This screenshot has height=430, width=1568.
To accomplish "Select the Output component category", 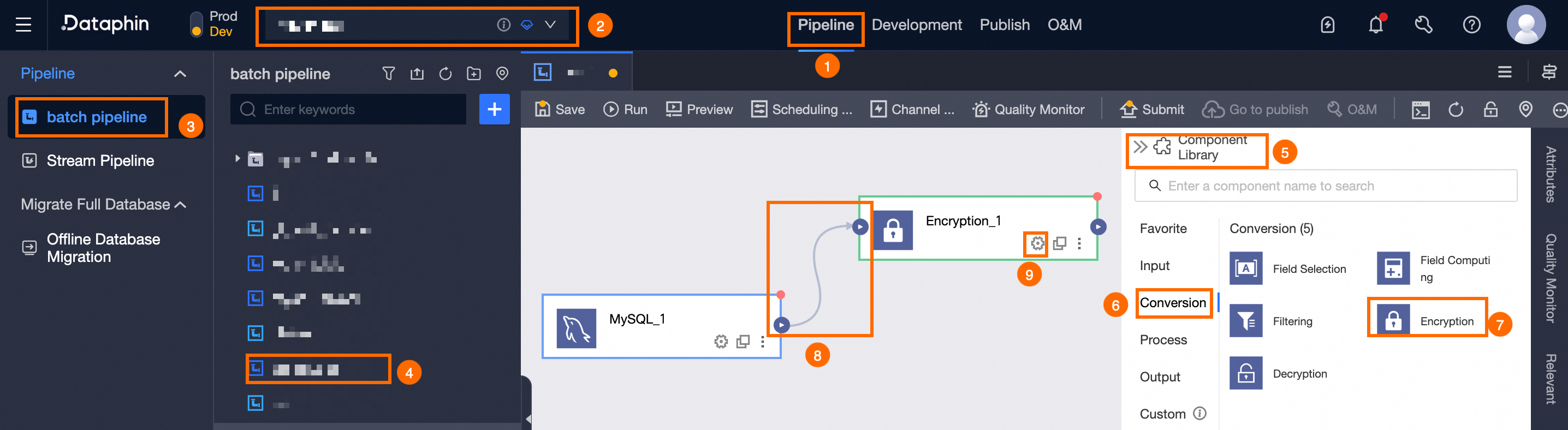I will [1160, 377].
